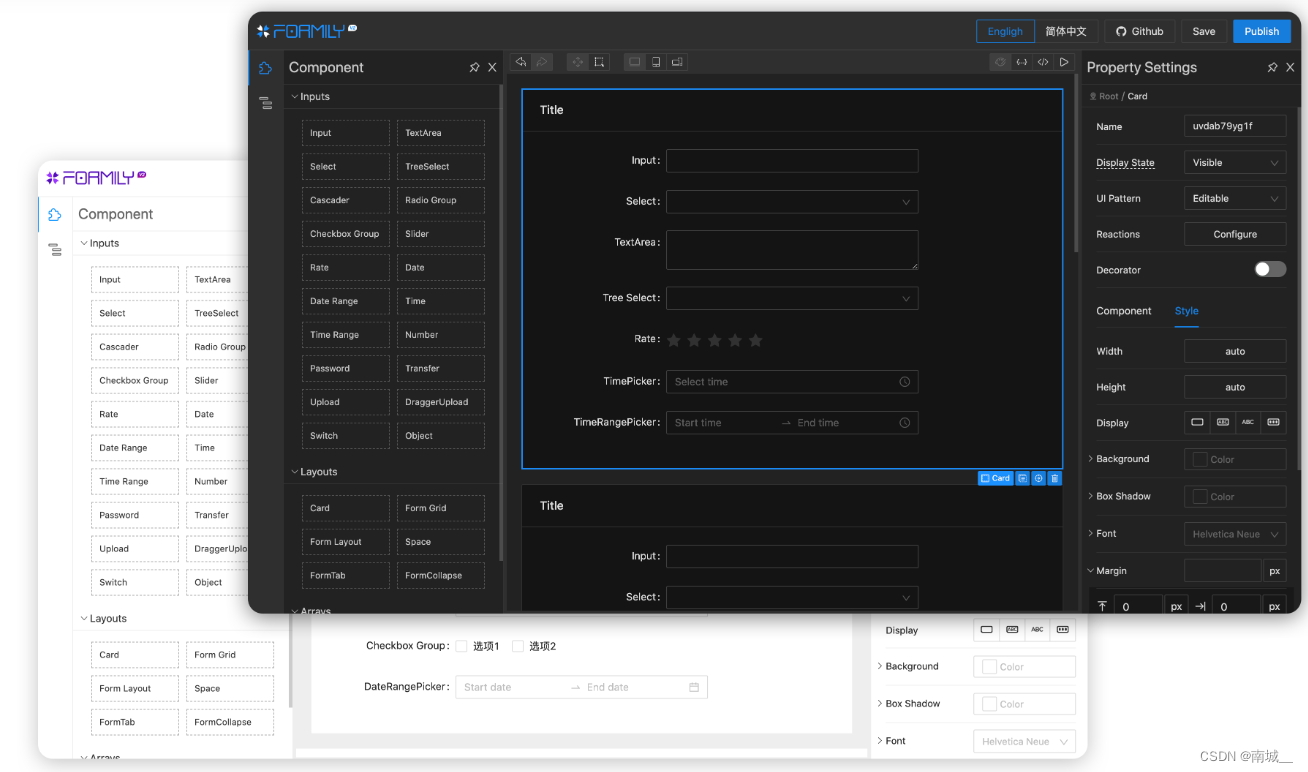Screen dimensions: 1308x772
Task: Open the Display State dropdown
Action: click(1234, 162)
